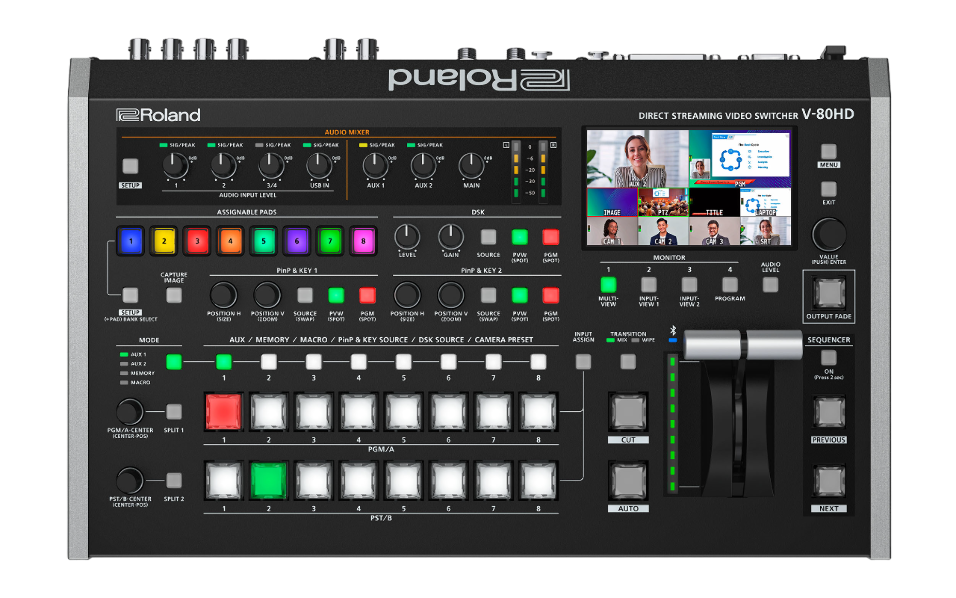Adjust PinP & KEY 2 POSITION V knob
This screenshot has height=598, width=956.
point(451,295)
